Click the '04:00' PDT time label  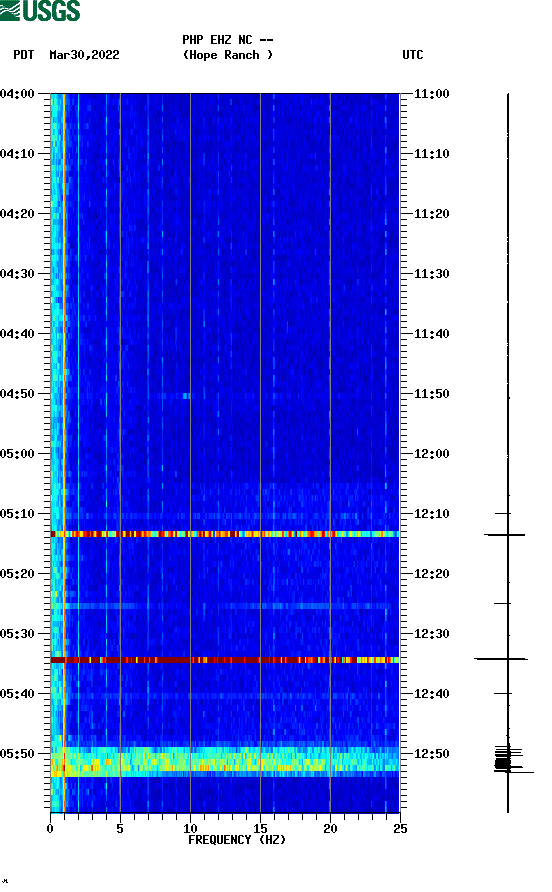point(17,94)
